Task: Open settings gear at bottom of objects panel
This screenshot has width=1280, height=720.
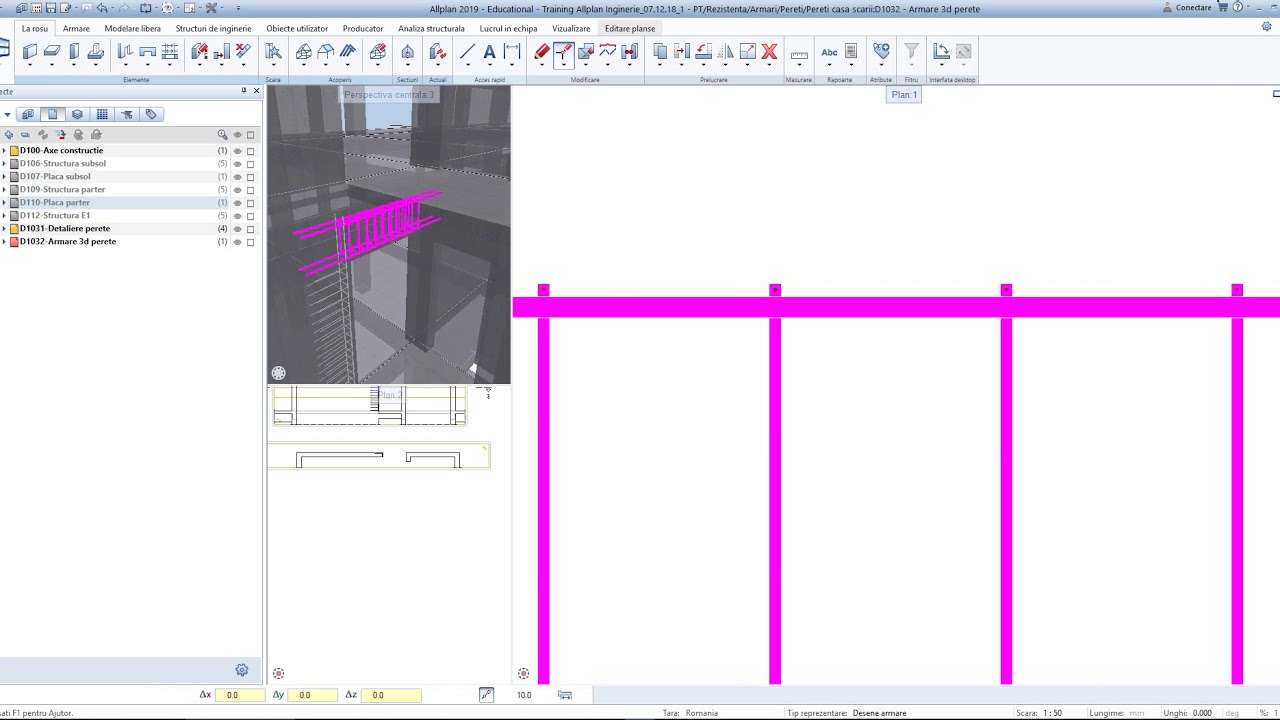Action: coord(242,670)
